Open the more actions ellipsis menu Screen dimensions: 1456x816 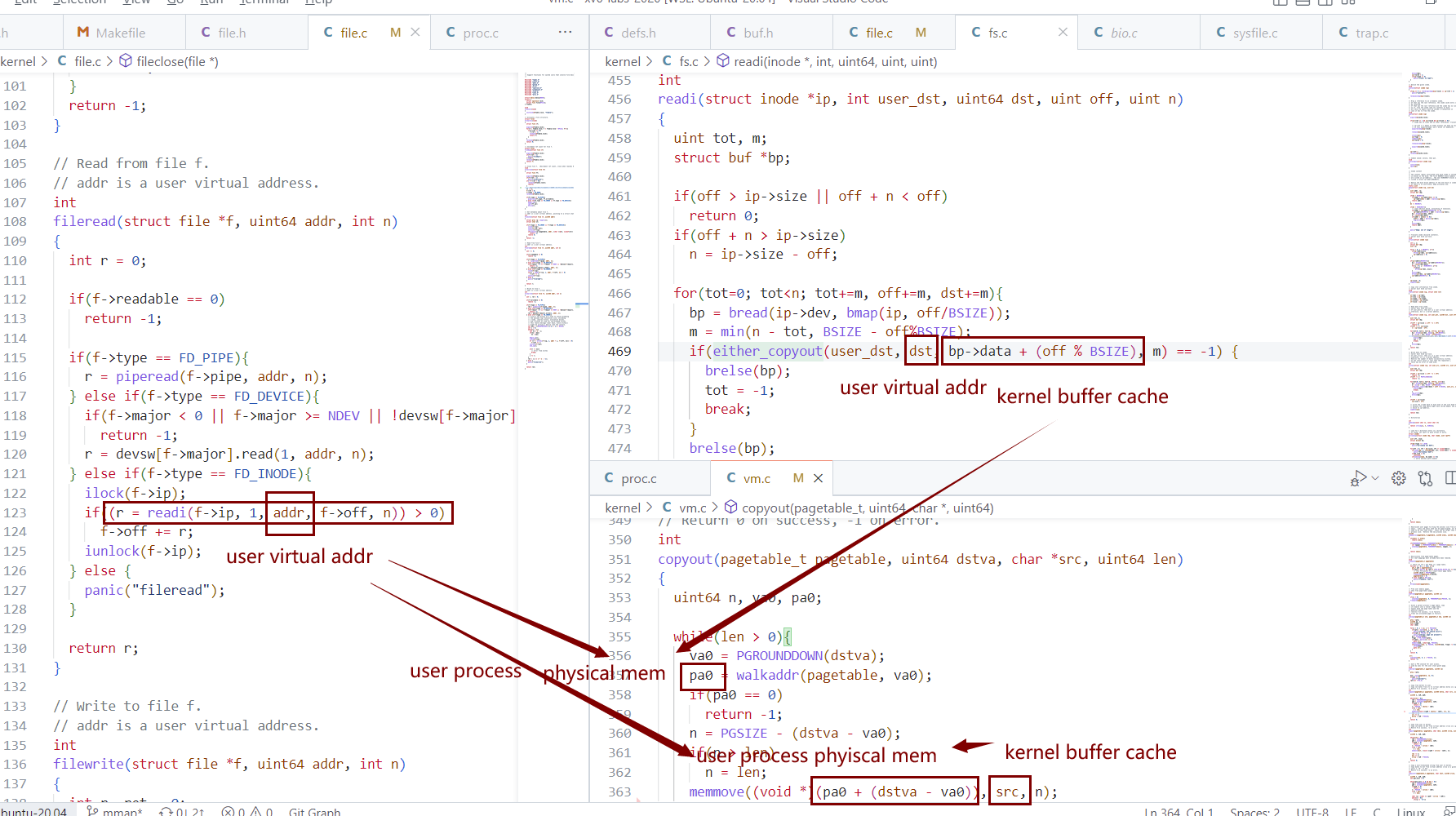pyautogui.click(x=565, y=33)
